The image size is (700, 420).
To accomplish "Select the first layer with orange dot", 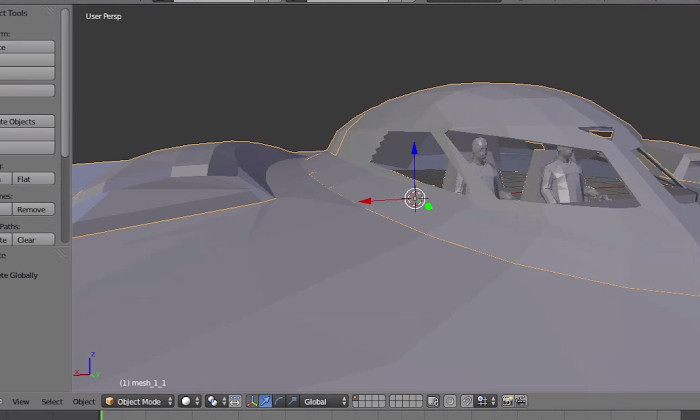I will pyautogui.click(x=356, y=398).
